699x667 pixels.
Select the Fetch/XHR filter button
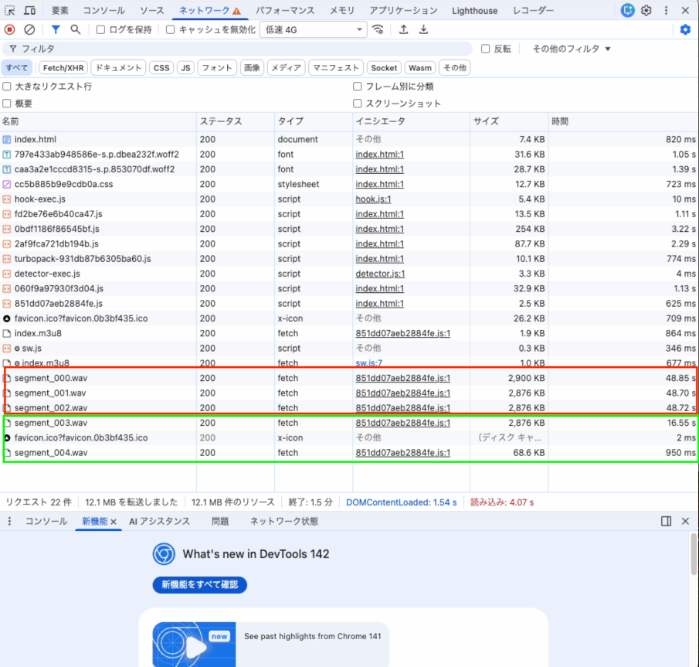(x=62, y=68)
